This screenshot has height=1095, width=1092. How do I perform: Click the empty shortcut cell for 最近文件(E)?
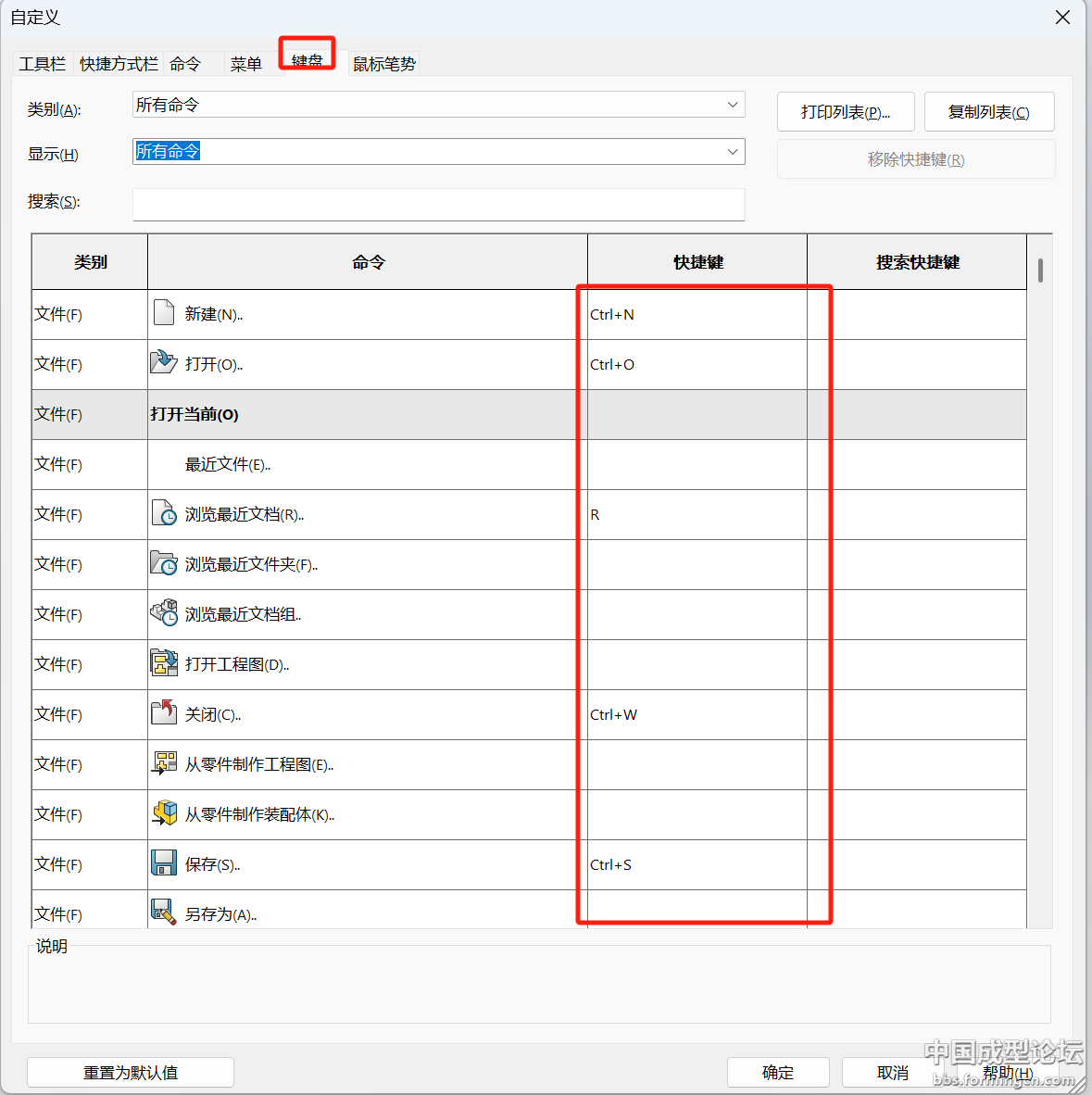click(697, 464)
